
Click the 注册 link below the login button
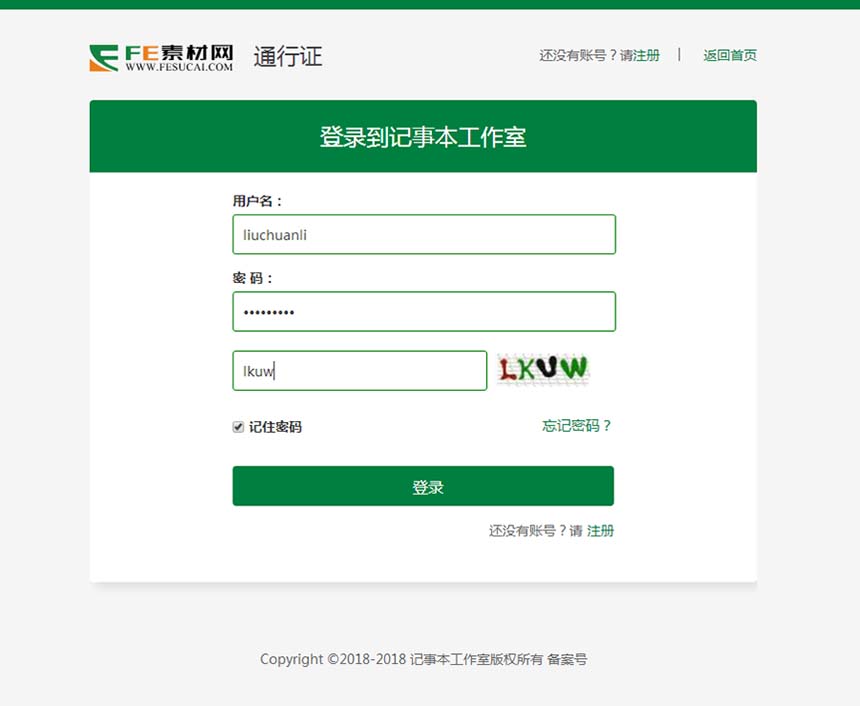pos(600,530)
